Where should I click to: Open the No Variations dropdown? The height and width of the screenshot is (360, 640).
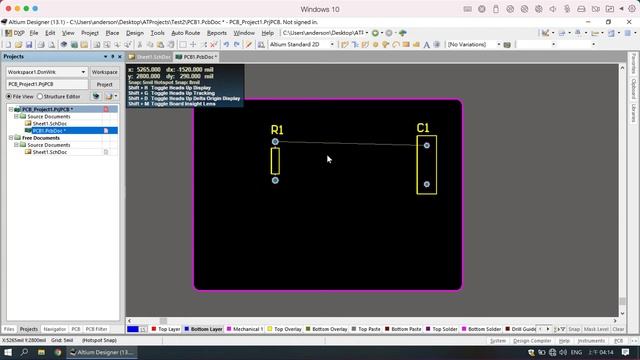pos(499,44)
